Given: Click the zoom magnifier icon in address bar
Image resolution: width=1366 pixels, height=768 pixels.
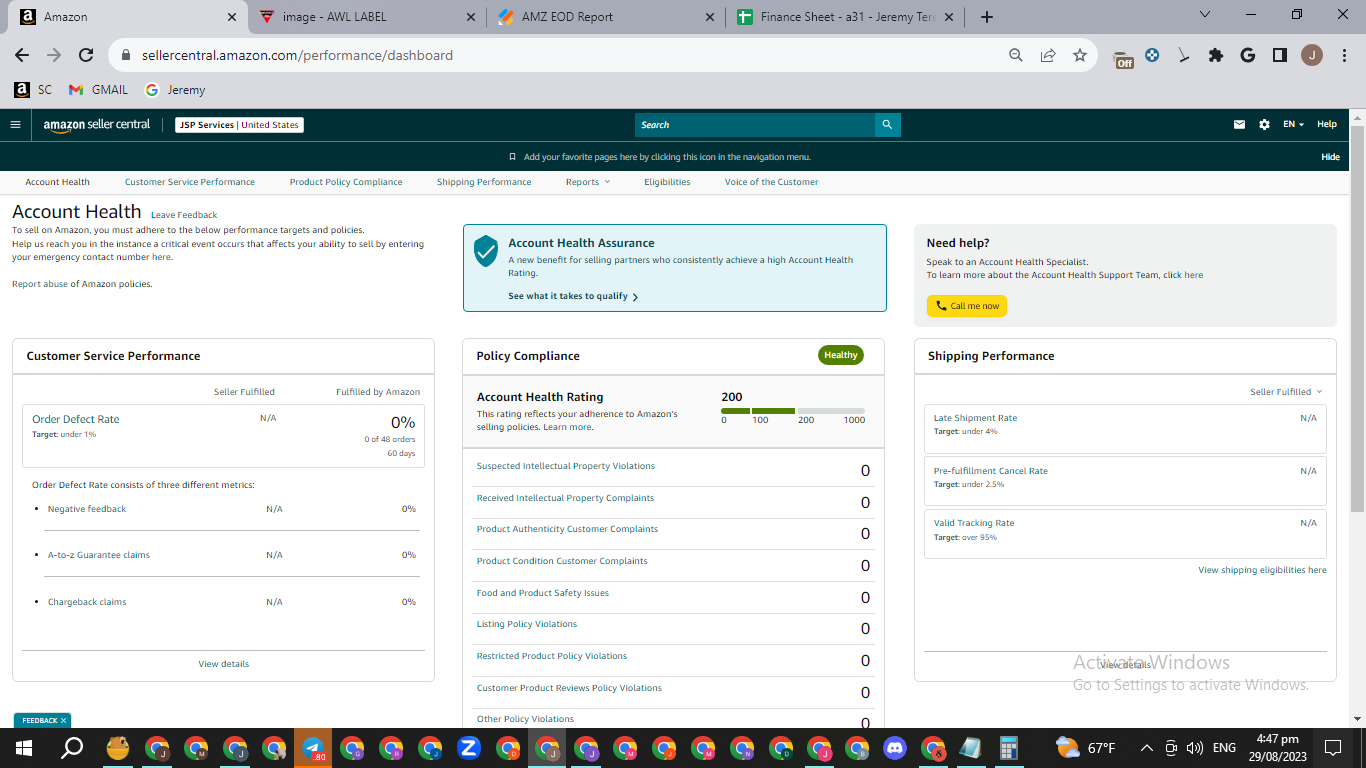Looking at the screenshot, I should click(x=1015, y=55).
